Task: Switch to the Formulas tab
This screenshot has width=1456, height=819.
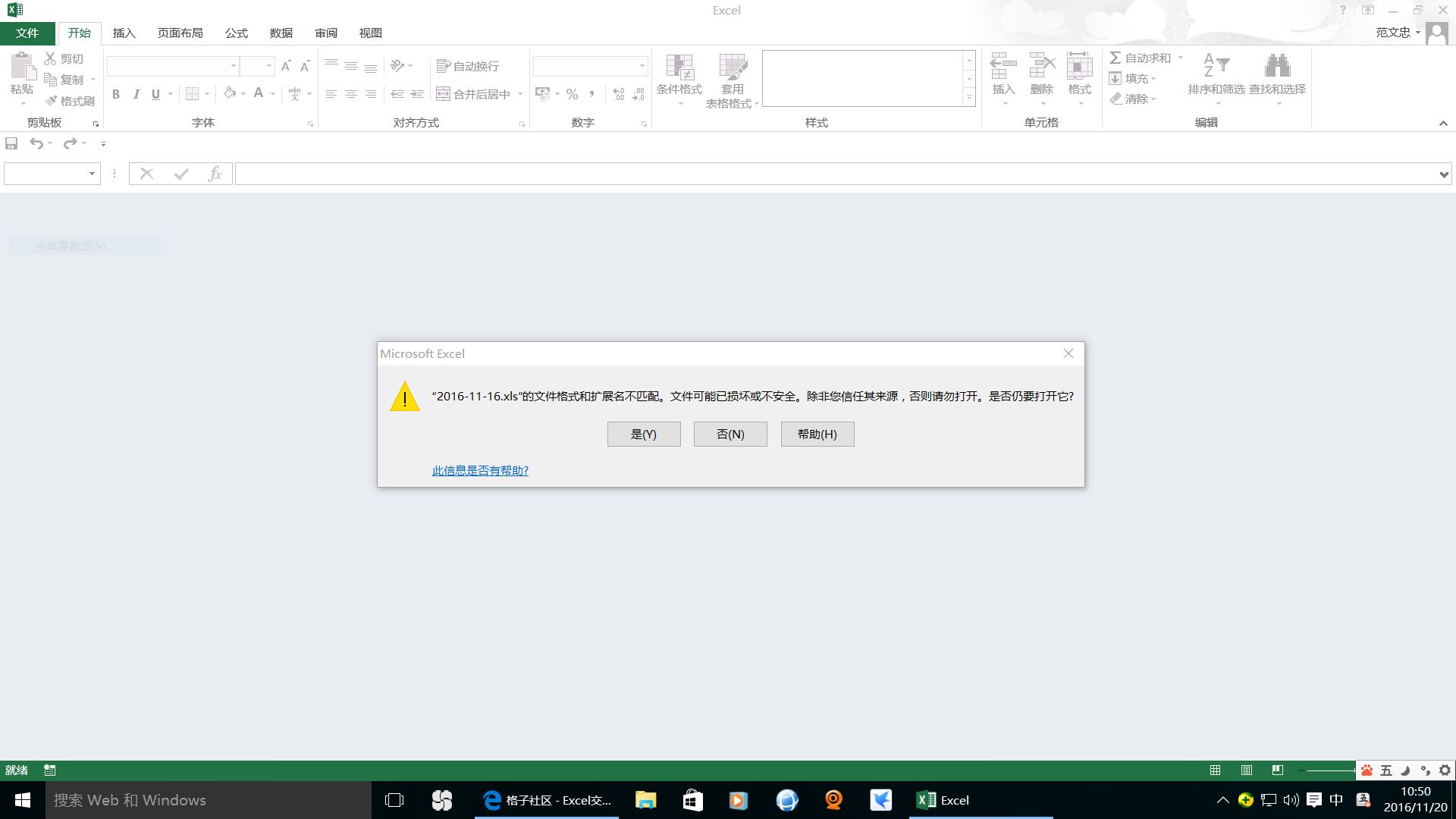Action: click(x=236, y=33)
